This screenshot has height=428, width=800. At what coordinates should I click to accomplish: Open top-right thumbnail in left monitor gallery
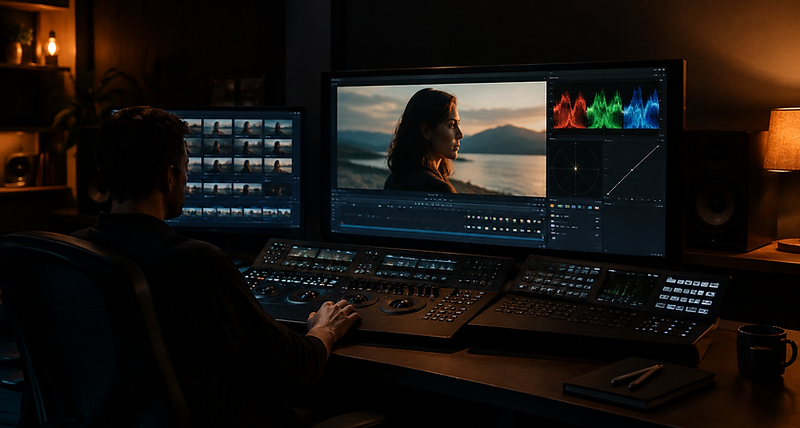tap(278, 127)
